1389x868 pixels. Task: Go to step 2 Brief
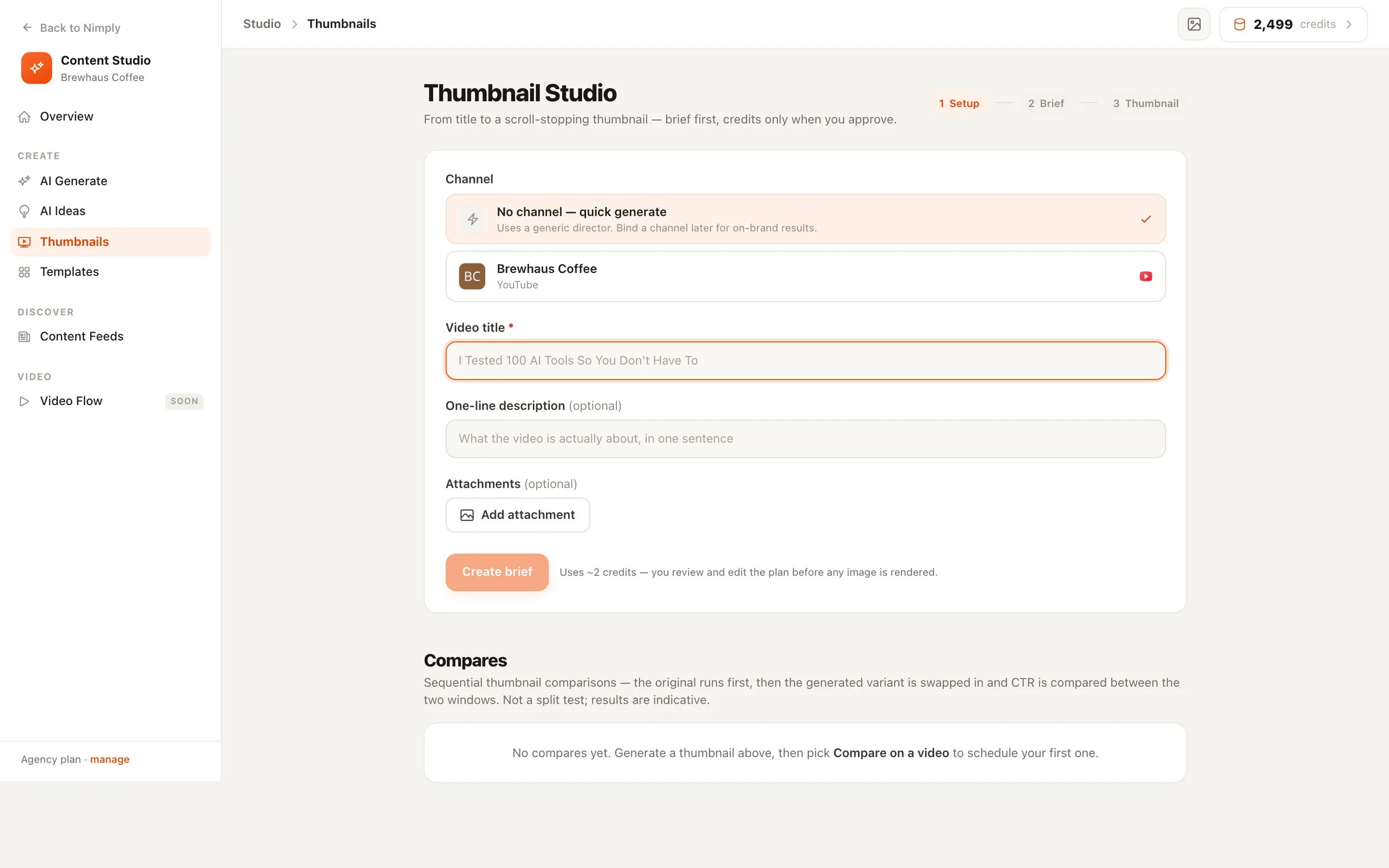1046,104
